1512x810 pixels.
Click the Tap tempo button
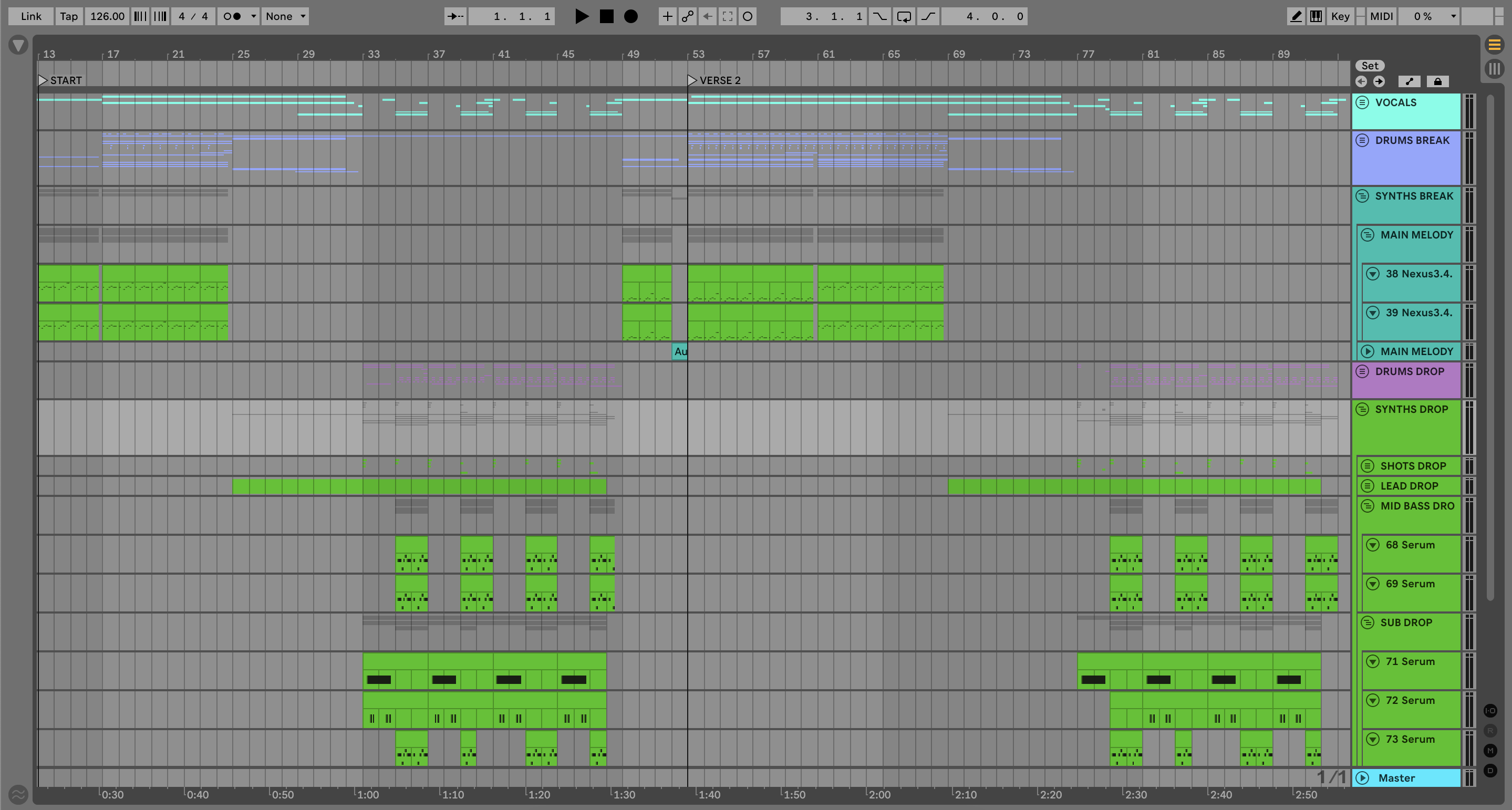coord(69,16)
